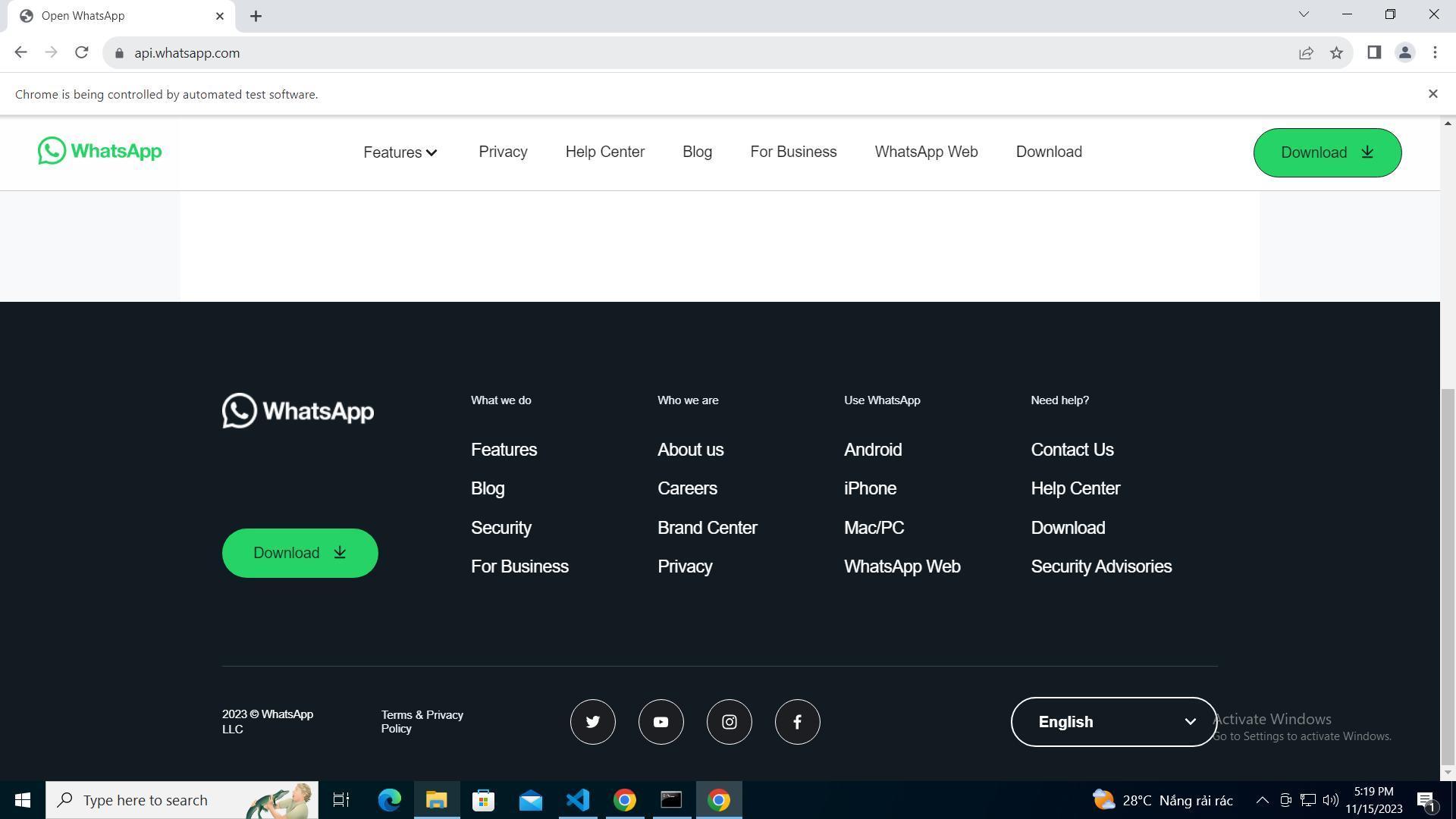The image size is (1456, 819).
Task: Open the footer Security link
Action: coord(500,528)
